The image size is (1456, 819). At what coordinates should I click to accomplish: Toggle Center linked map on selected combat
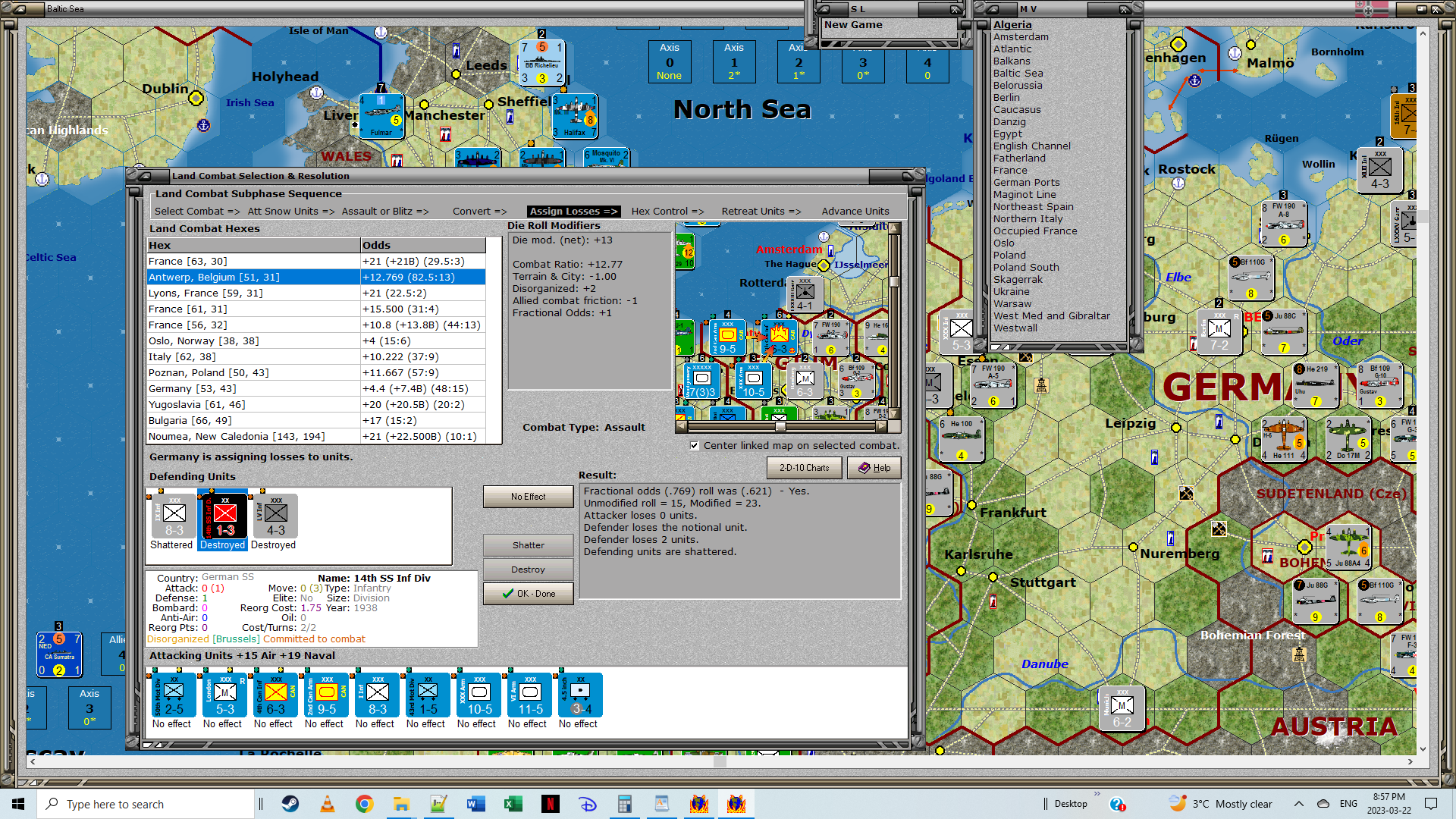click(694, 446)
